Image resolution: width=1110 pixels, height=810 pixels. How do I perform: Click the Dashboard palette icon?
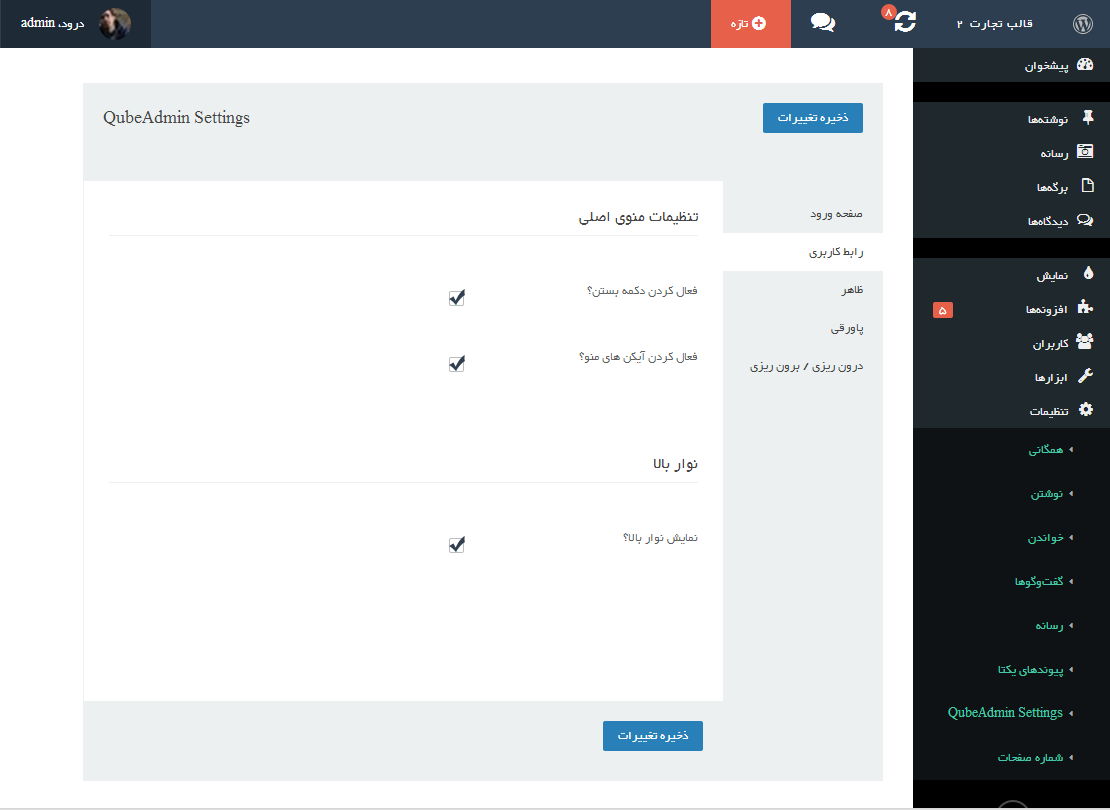tap(1085, 66)
